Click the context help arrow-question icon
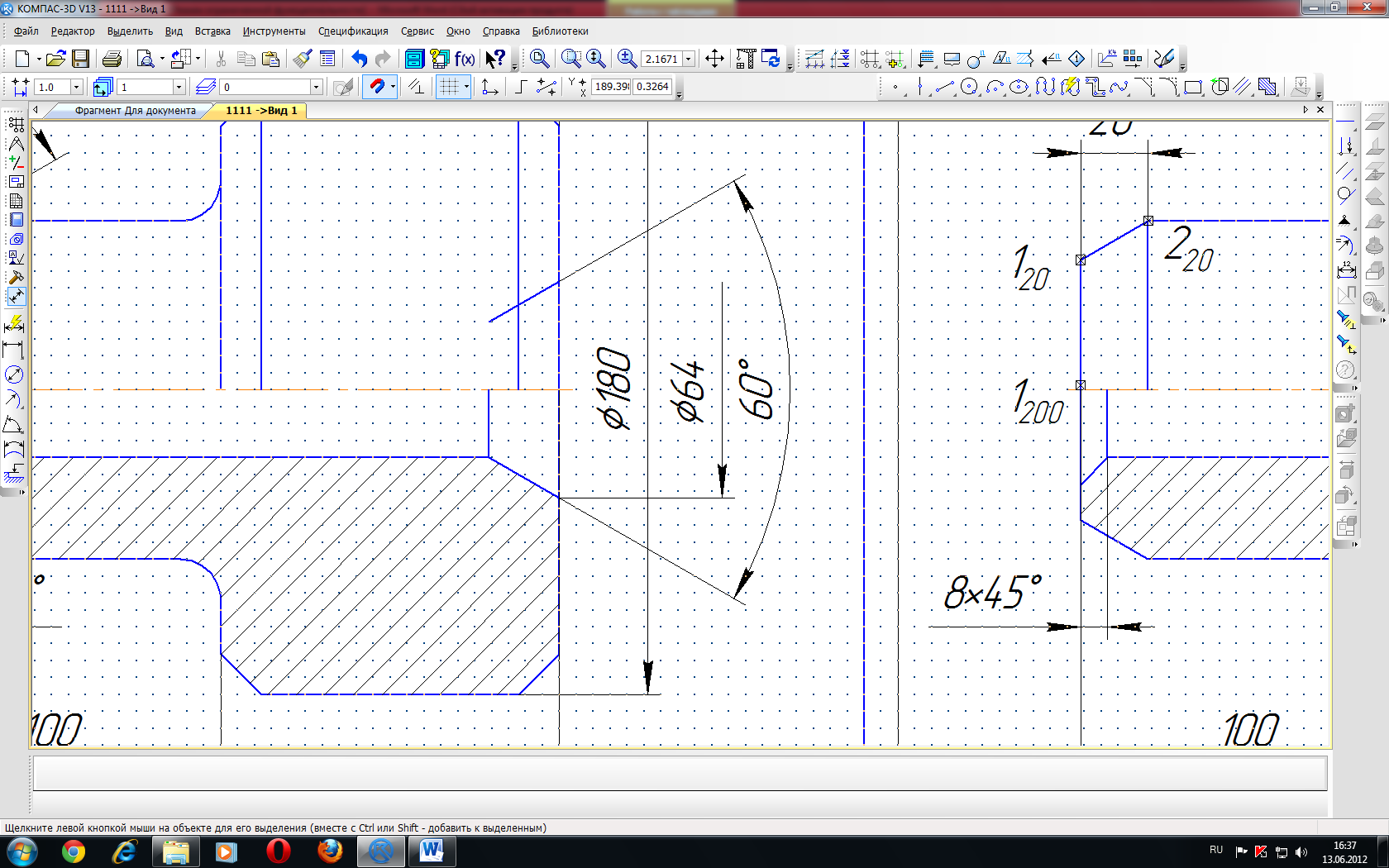This screenshot has width=1389, height=868. pos(495,59)
